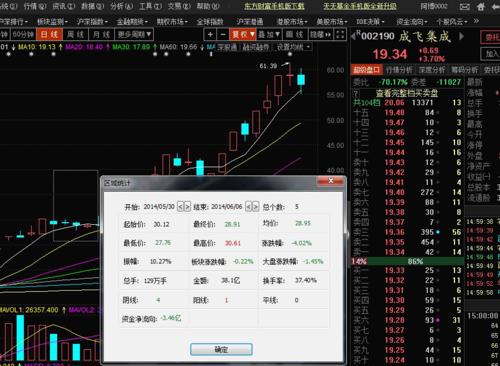Open the 更多周期 more periods dropdown

pyautogui.click(x=134, y=34)
